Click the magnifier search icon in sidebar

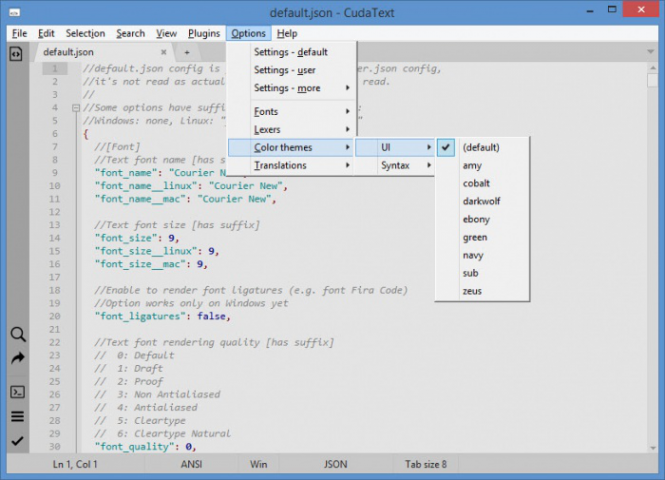(17, 334)
